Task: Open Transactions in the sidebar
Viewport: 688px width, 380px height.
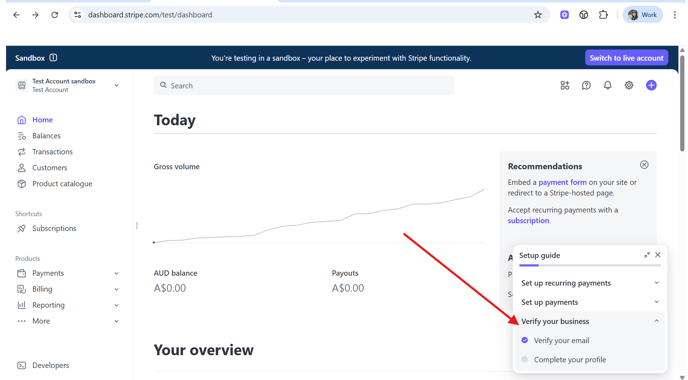Action: tap(52, 152)
